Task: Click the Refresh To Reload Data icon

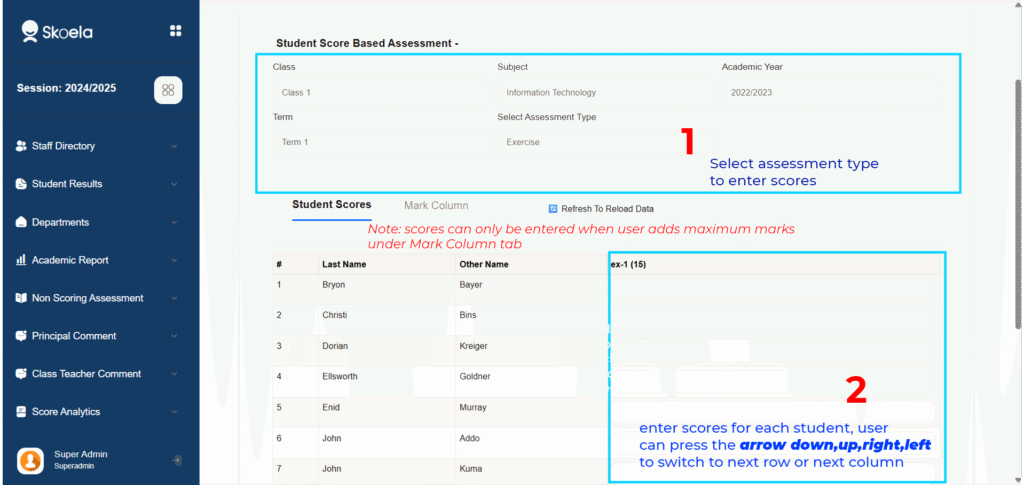Action: [553, 209]
